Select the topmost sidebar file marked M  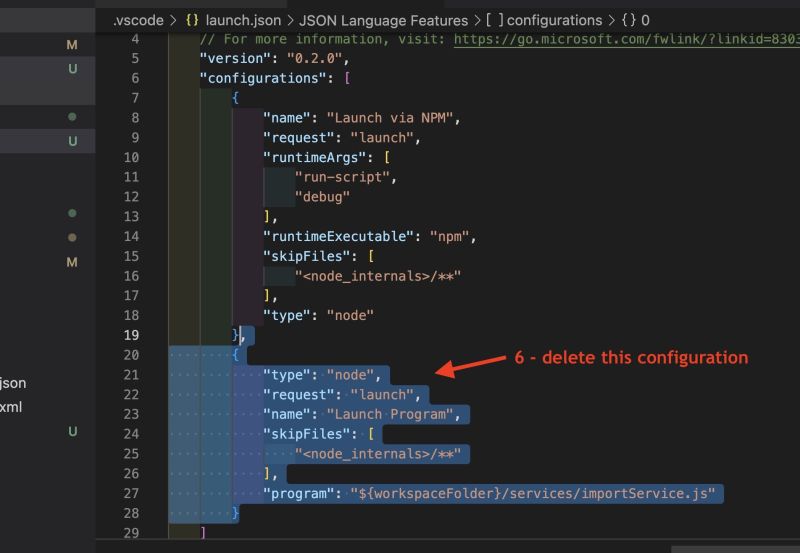coord(47,45)
